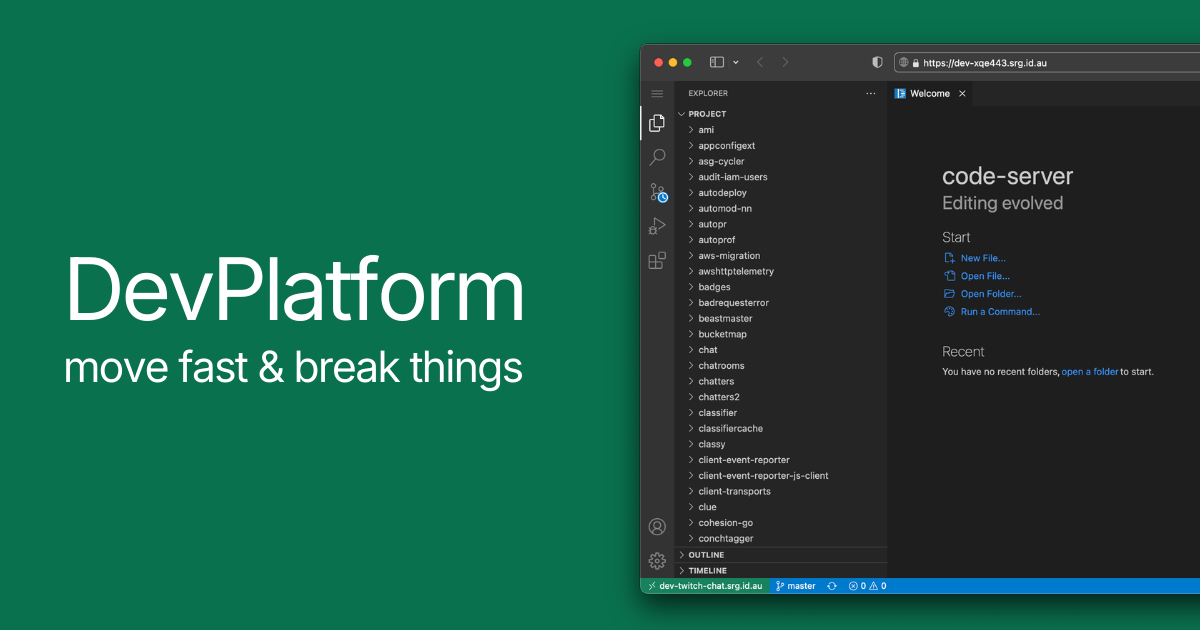Expand the autodeploy folder

pos(722,192)
